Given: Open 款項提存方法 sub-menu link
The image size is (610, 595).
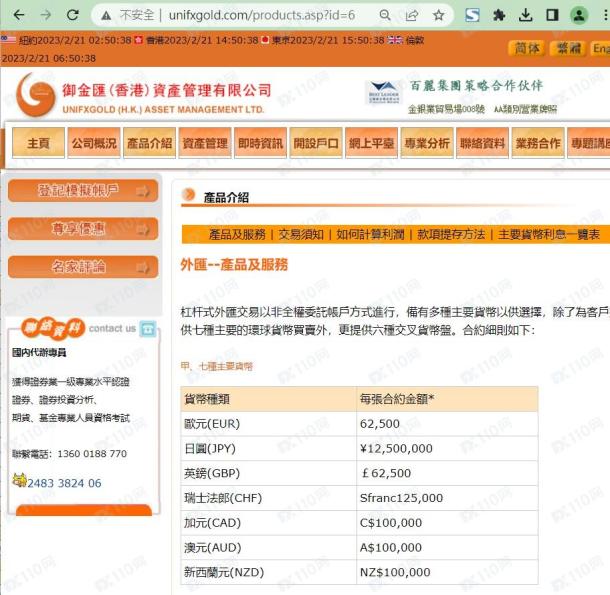Looking at the screenshot, I should (451, 234).
